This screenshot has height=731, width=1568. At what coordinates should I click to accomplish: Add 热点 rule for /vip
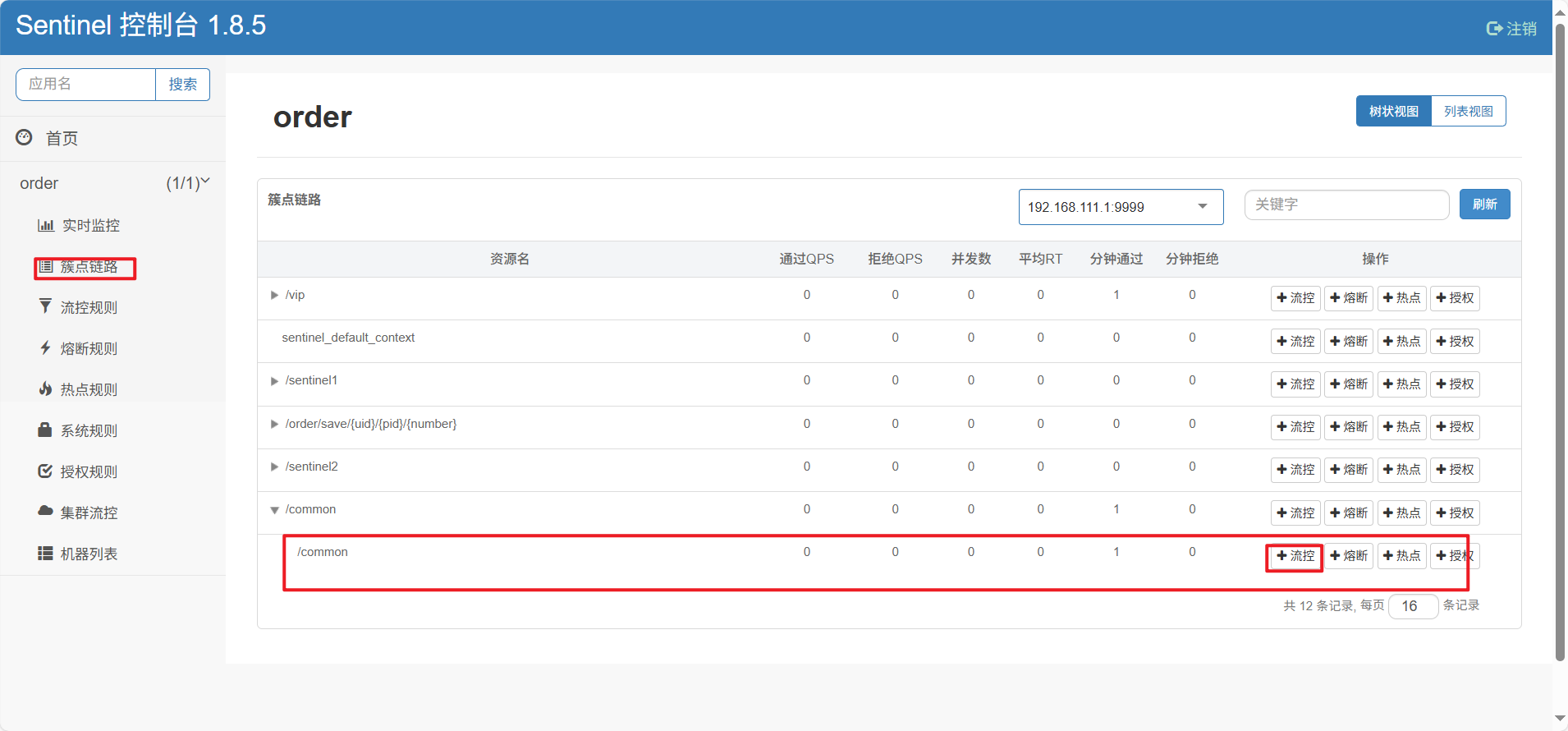click(x=1402, y=298)
